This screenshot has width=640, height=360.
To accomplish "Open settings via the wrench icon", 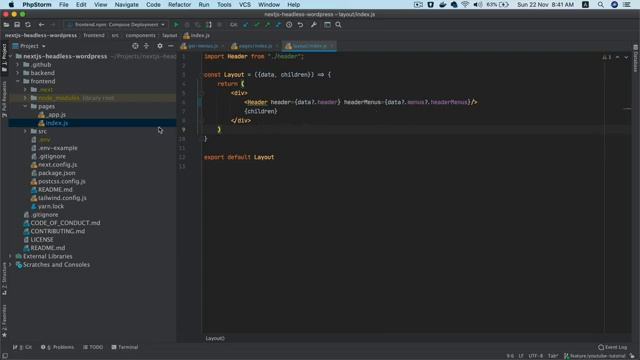I will 313,25.
